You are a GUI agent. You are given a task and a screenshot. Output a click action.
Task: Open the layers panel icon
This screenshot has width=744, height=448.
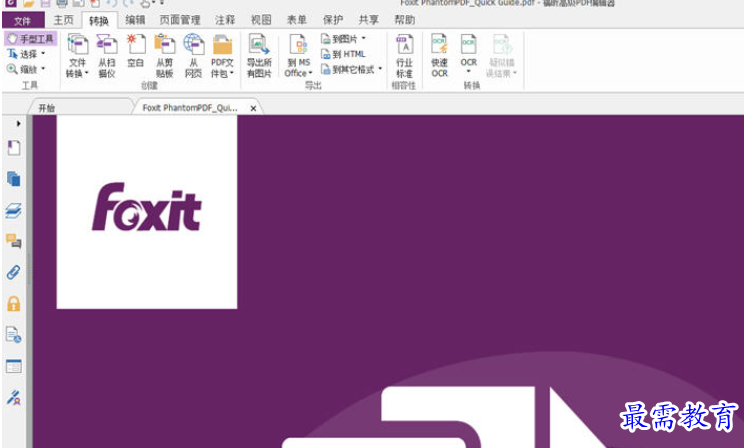click(x=14, y=210)
